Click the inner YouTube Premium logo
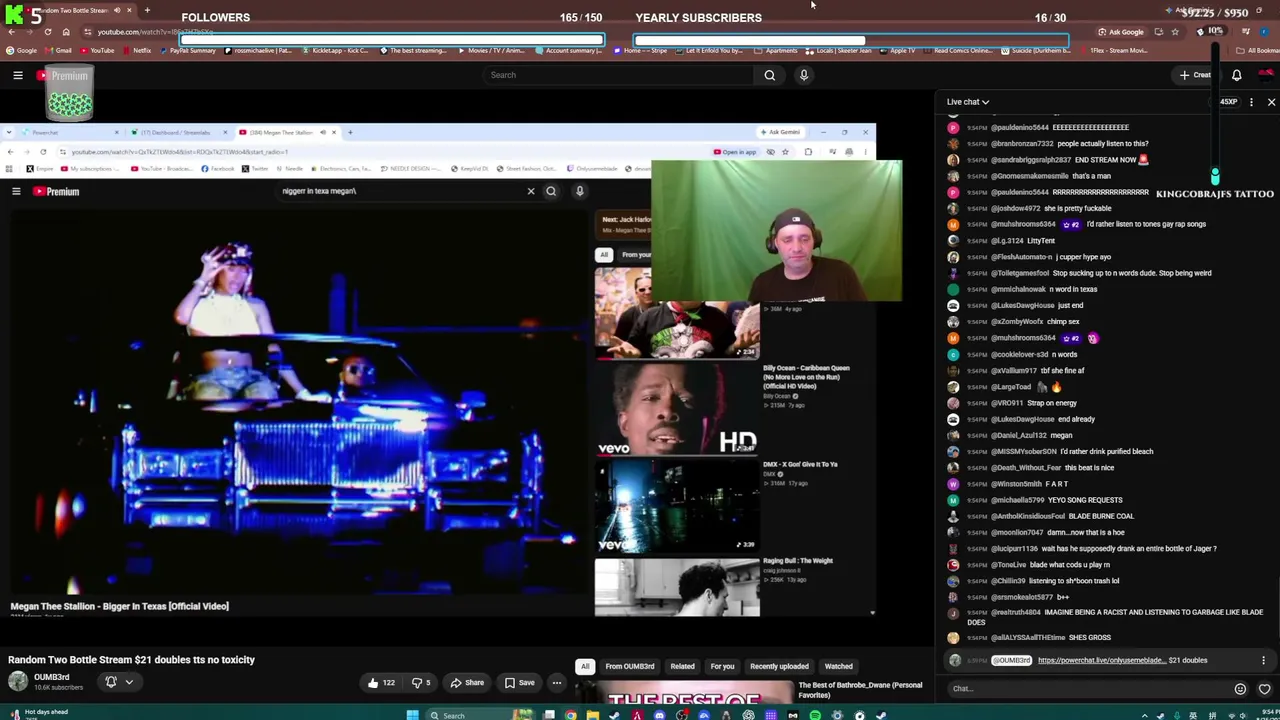 click(x=57, y=191)
